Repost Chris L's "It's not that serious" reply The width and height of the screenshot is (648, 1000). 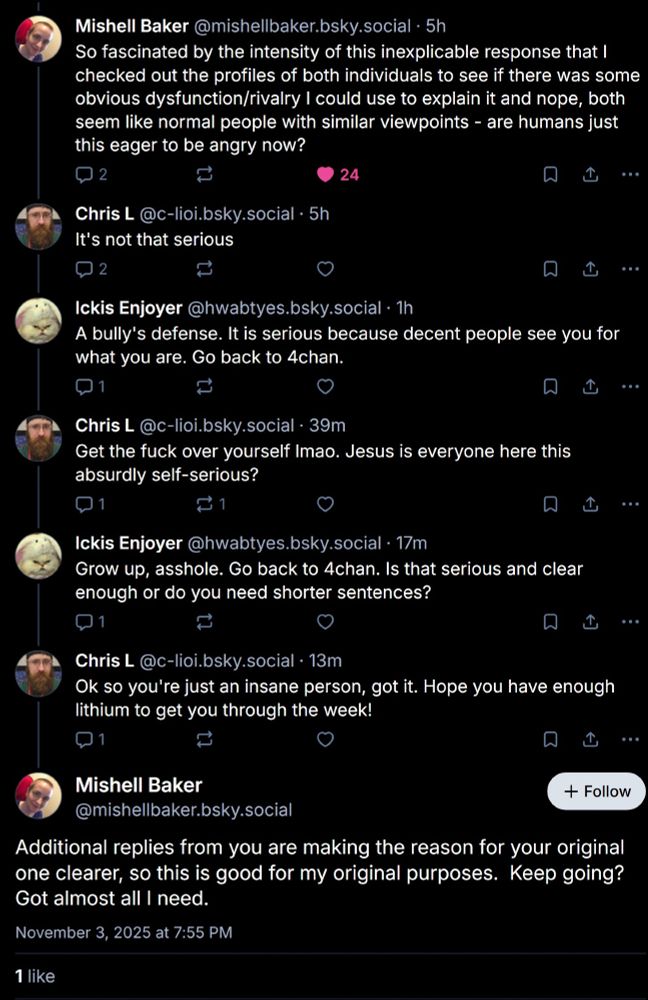coord(205,268)
